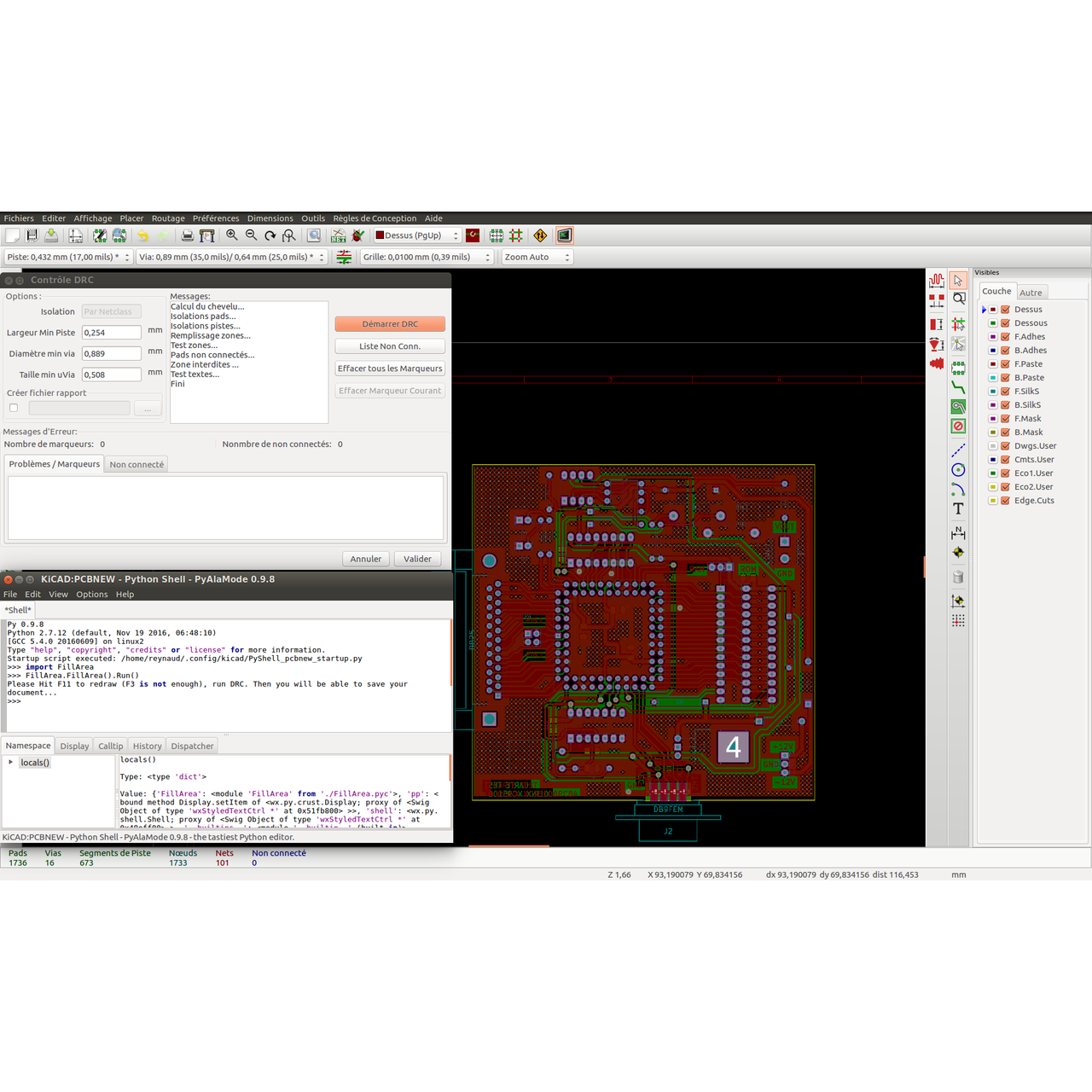Click the find item icon
1092x1092 pixels.
(314, 235)
